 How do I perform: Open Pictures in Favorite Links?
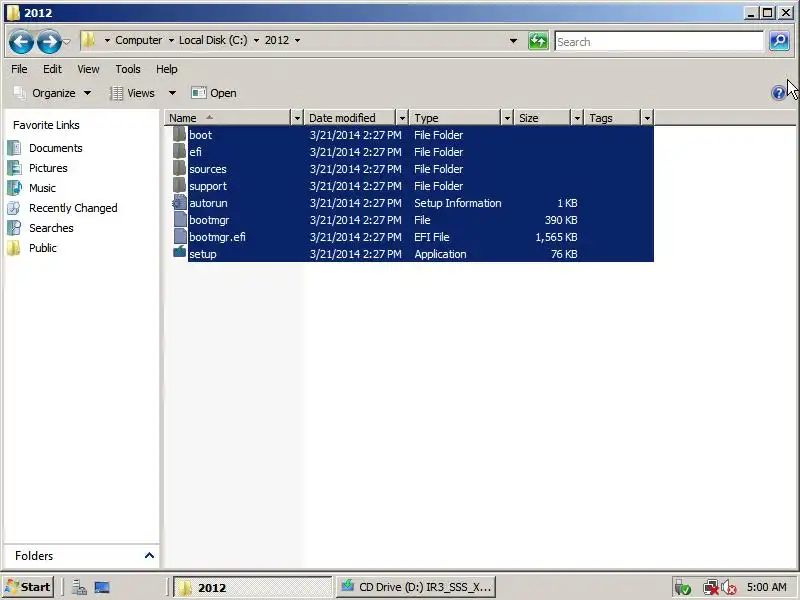pos(48,168)
